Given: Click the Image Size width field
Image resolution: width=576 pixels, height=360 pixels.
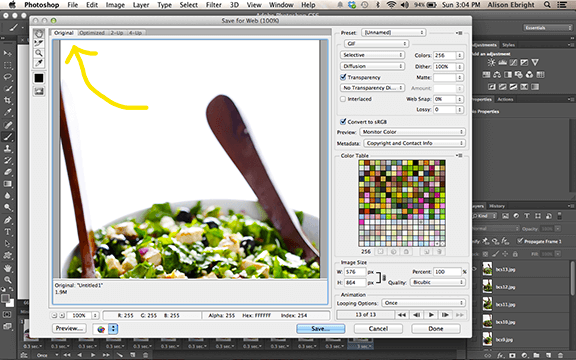Looking at the screenshot, I should 355,272.
